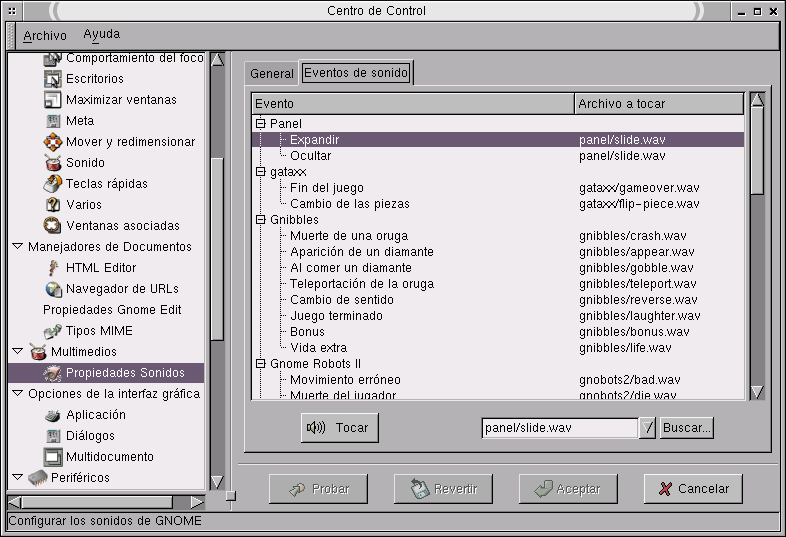Collapse the Manejadores de Documentos section

coord(18,246)
